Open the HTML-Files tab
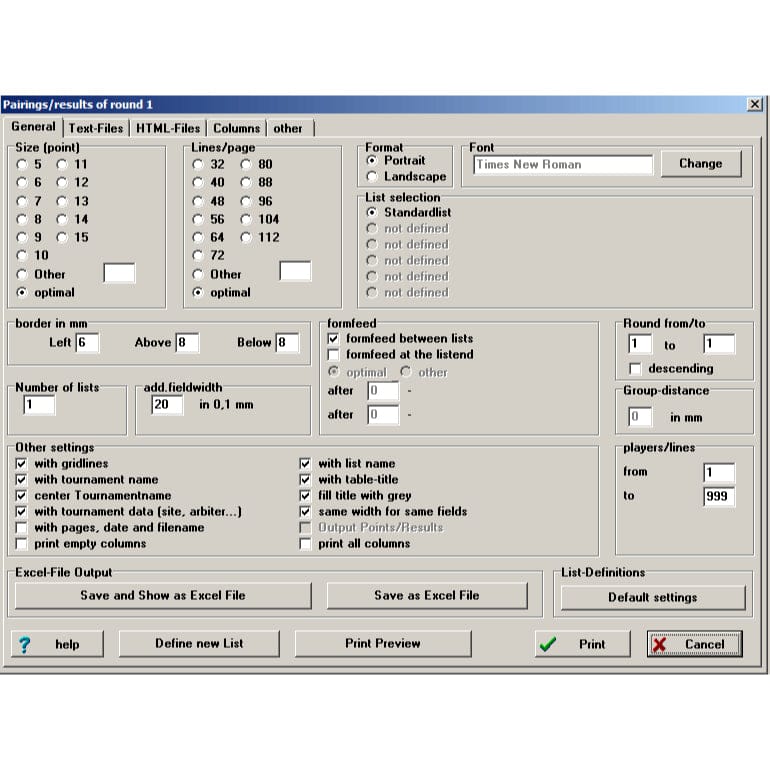 [168, 128]
